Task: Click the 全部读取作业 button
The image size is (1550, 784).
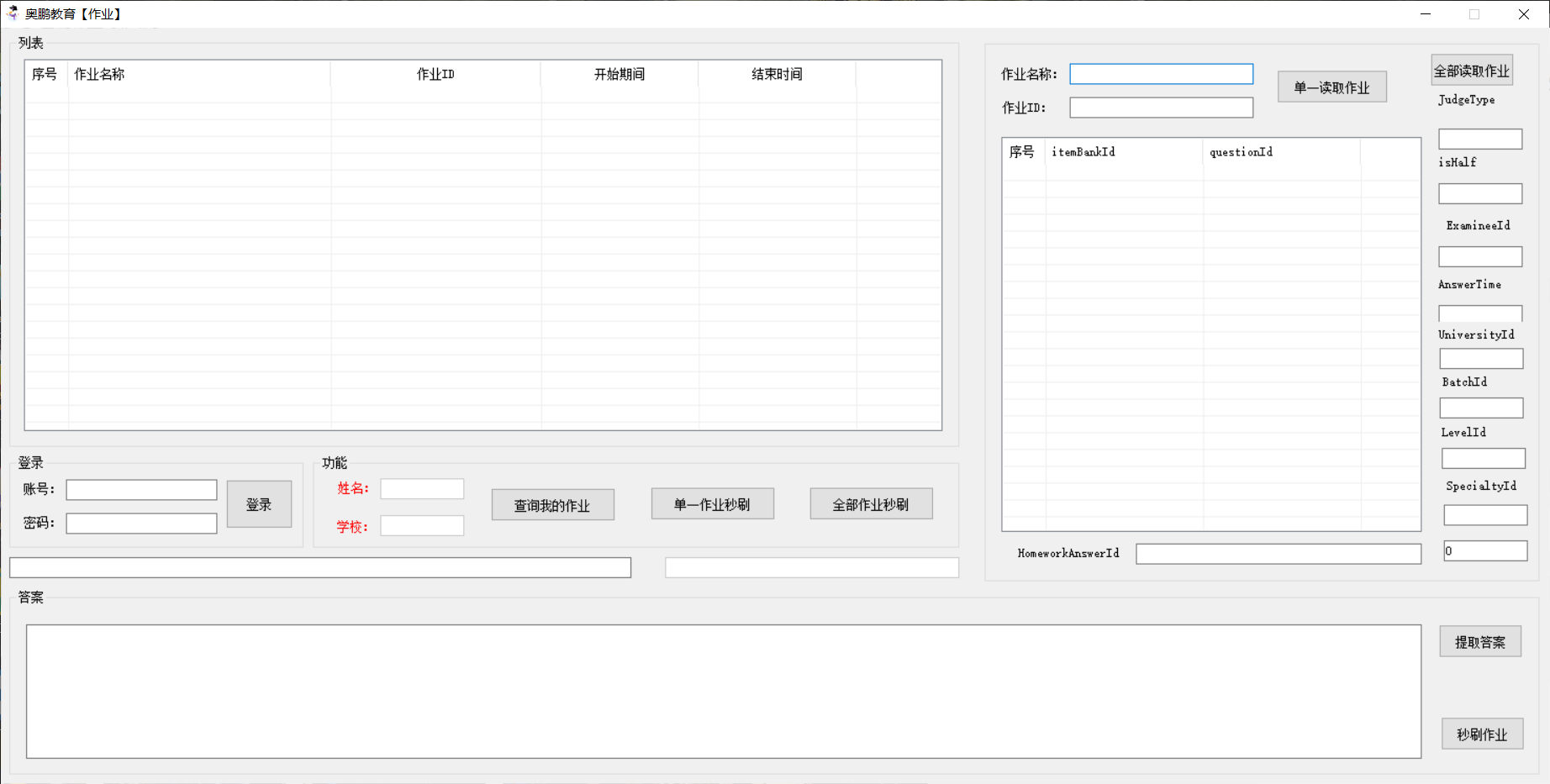Action: click(1471, 71)
